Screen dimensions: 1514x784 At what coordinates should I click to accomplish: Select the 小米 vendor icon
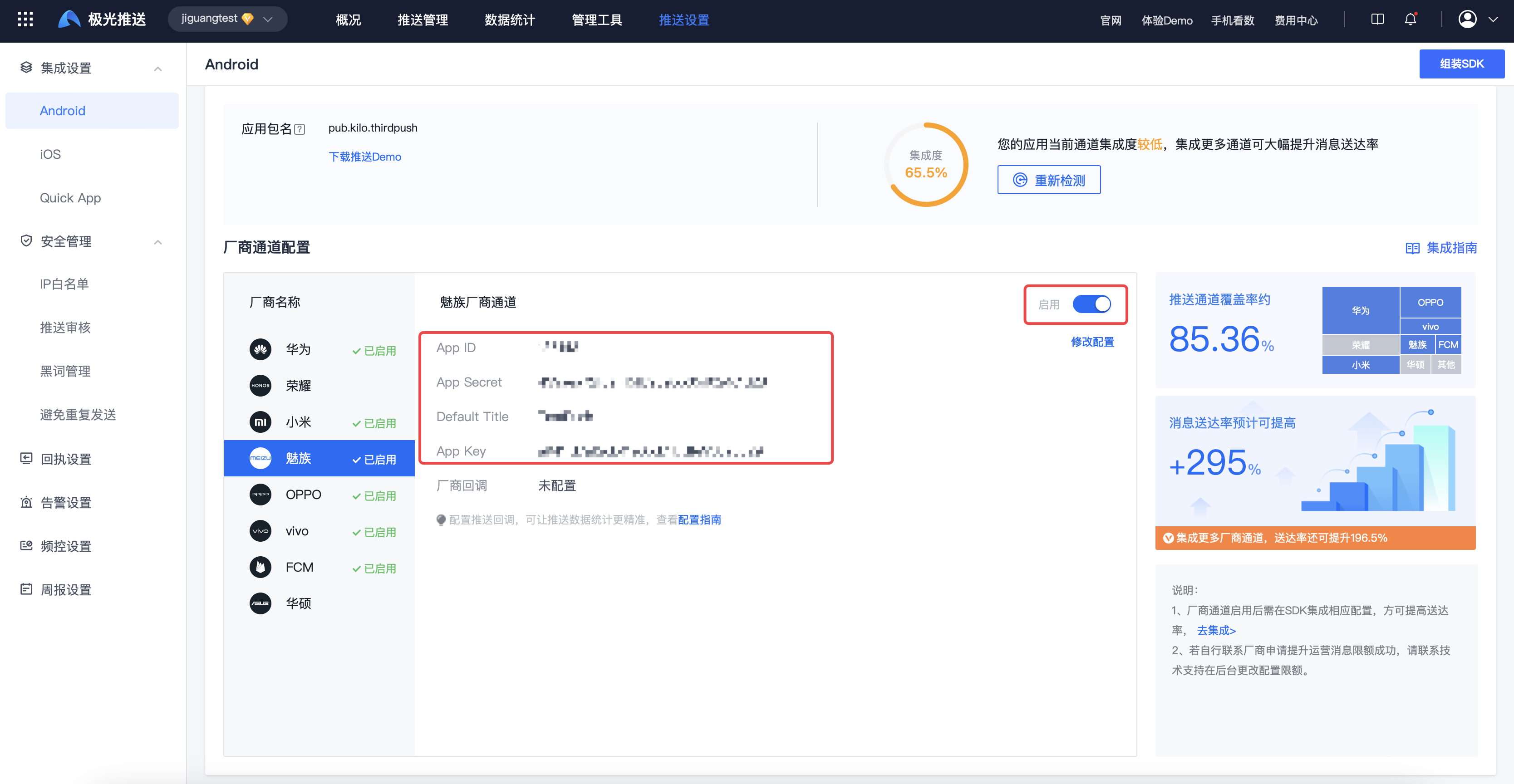[261, 422]
